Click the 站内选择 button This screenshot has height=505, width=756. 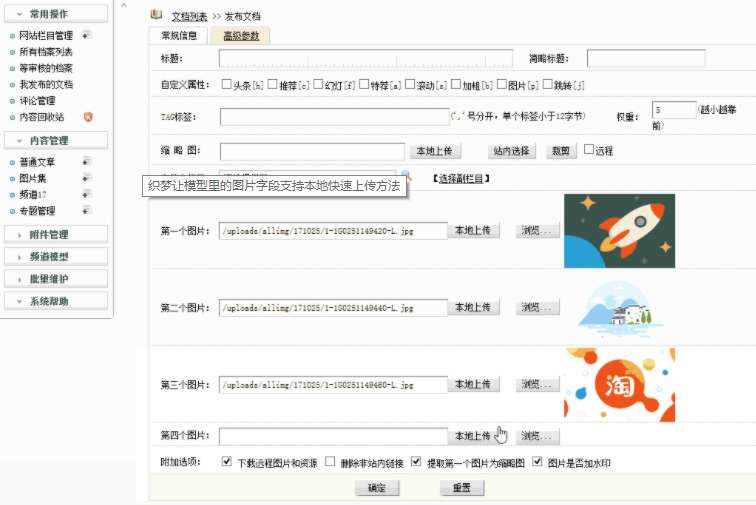512,151
